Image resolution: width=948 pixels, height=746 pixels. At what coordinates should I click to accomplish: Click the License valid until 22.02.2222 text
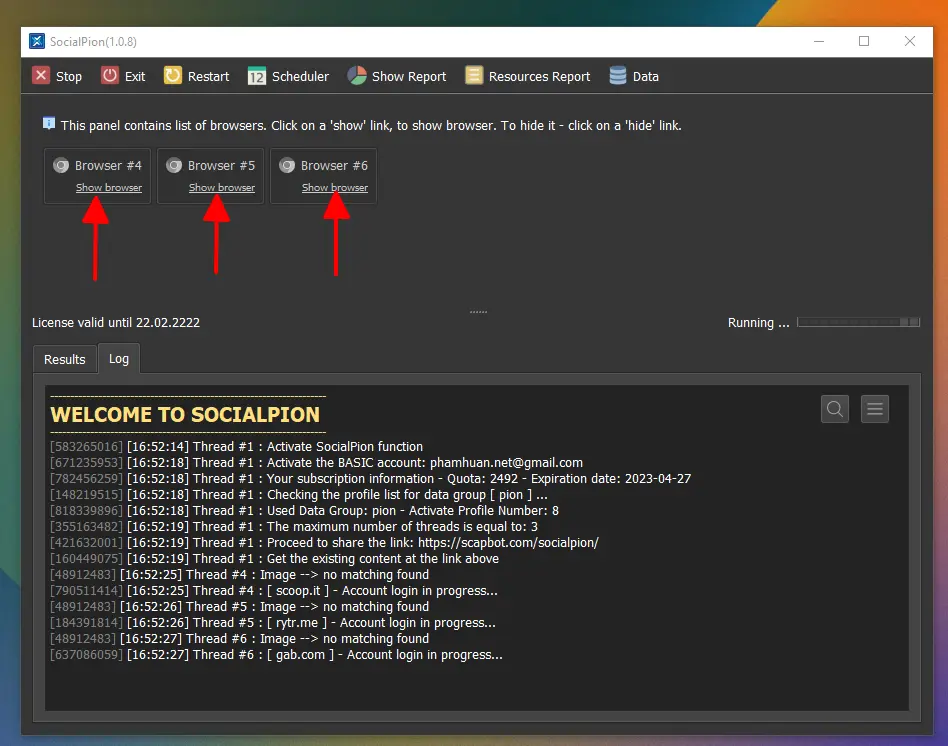pos(116,323)
